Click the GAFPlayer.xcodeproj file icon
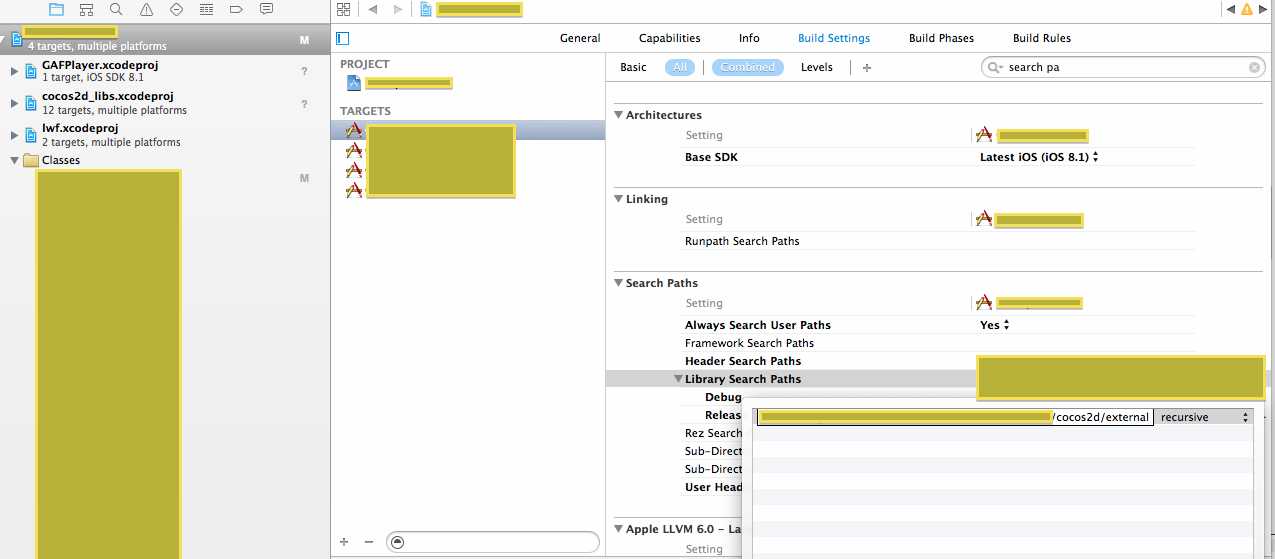This screenshot has width=1275, height=559. 32,71
